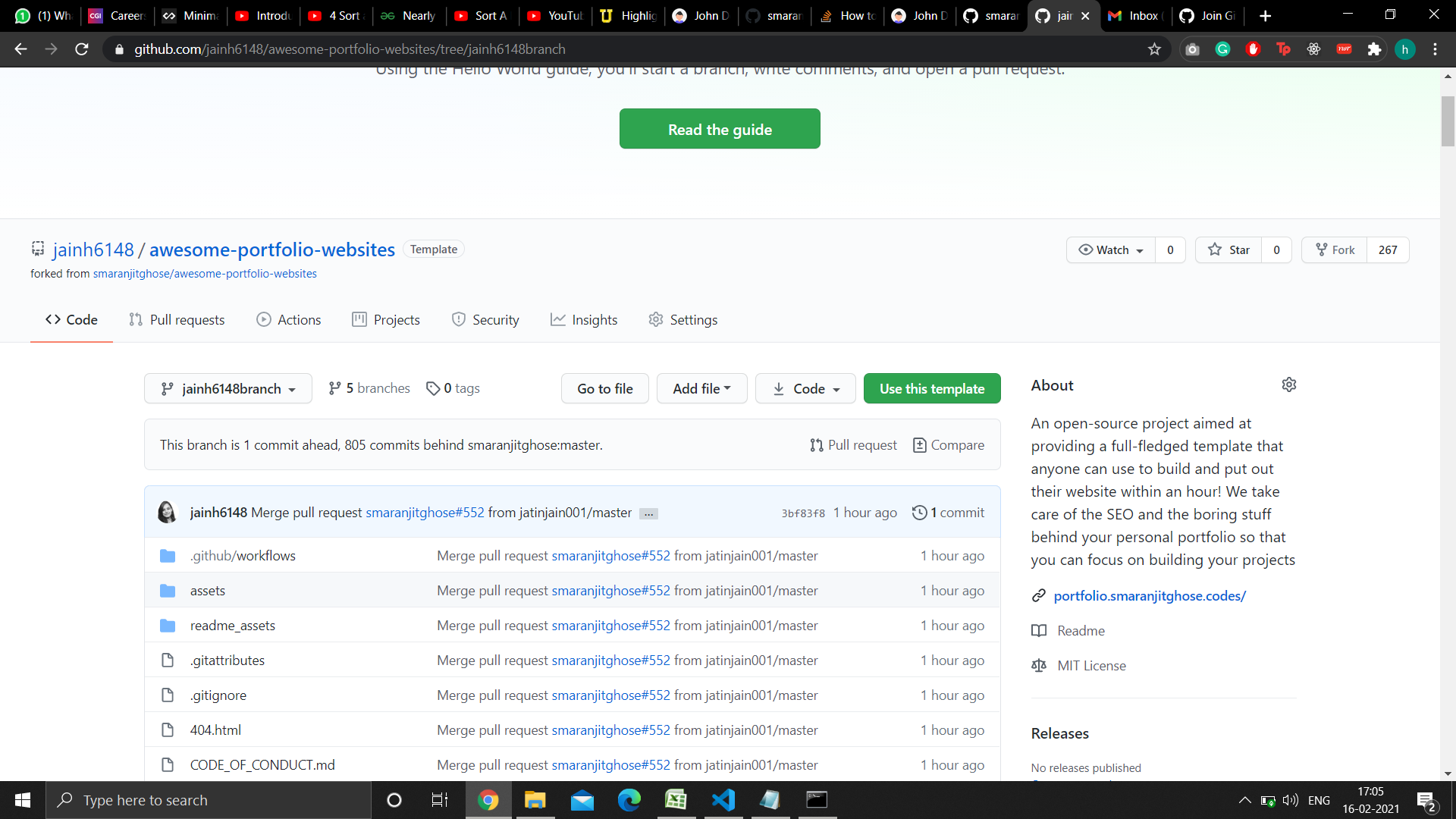
Task: Click the jainh6148 commit author avatar
Action: coord(168,512)
